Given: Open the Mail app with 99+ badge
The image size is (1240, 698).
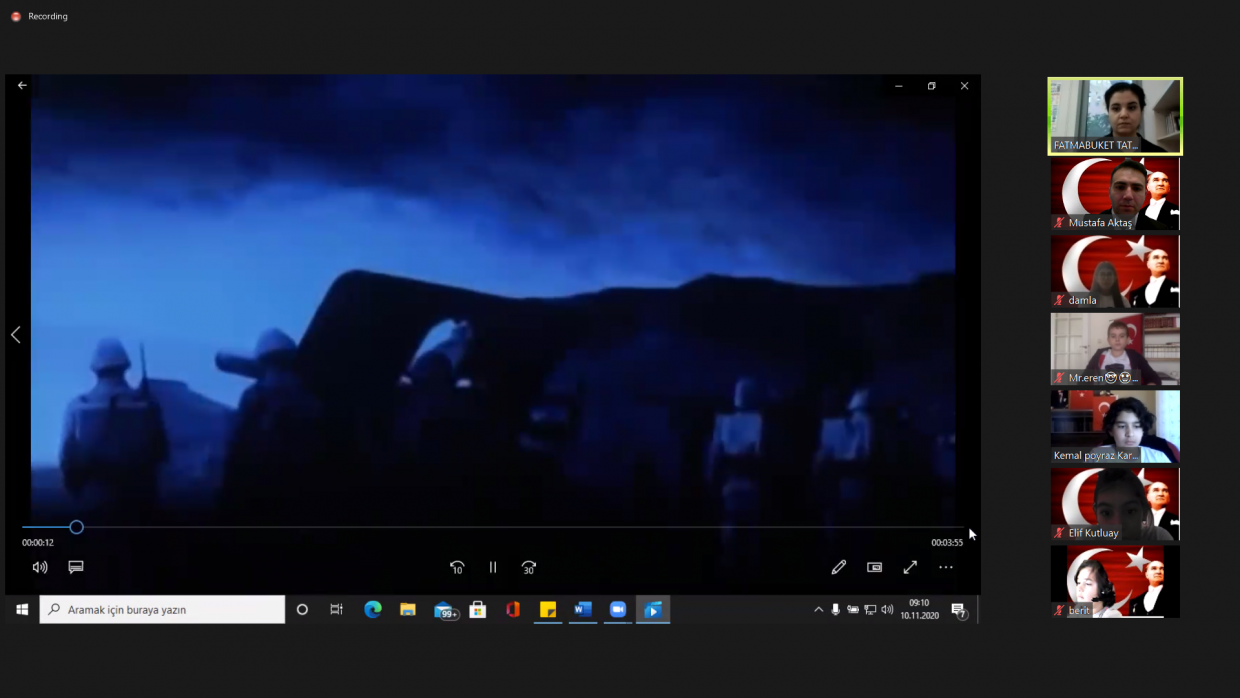Looking at the screenshot, I should [445, 610].
